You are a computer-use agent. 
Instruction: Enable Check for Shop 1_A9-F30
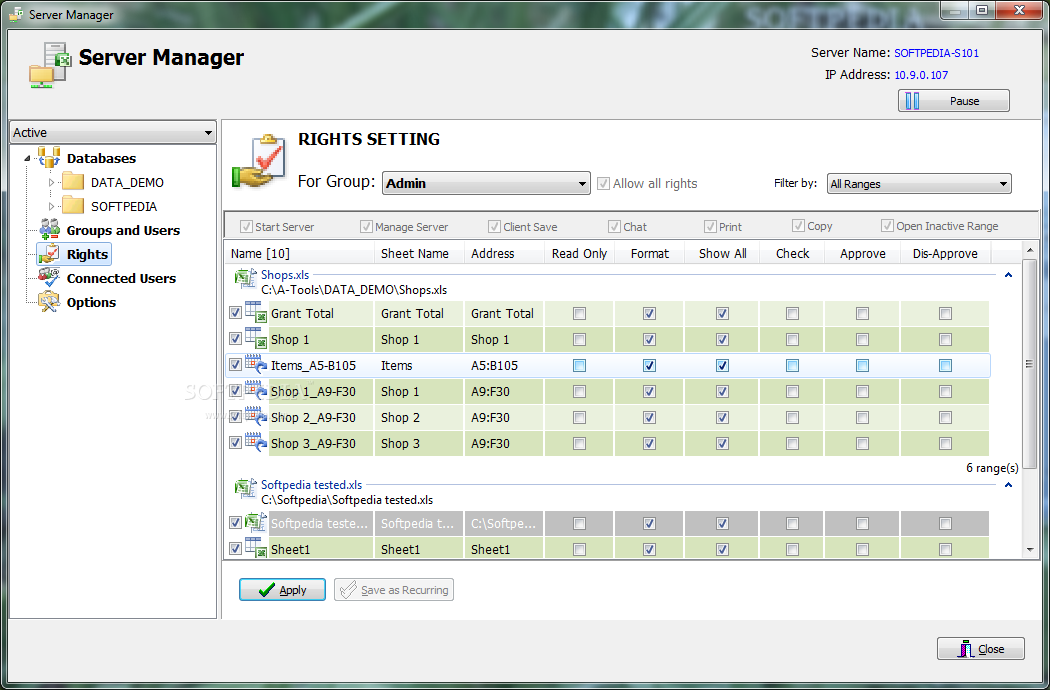pyautogui.click(x=792, y=392)
